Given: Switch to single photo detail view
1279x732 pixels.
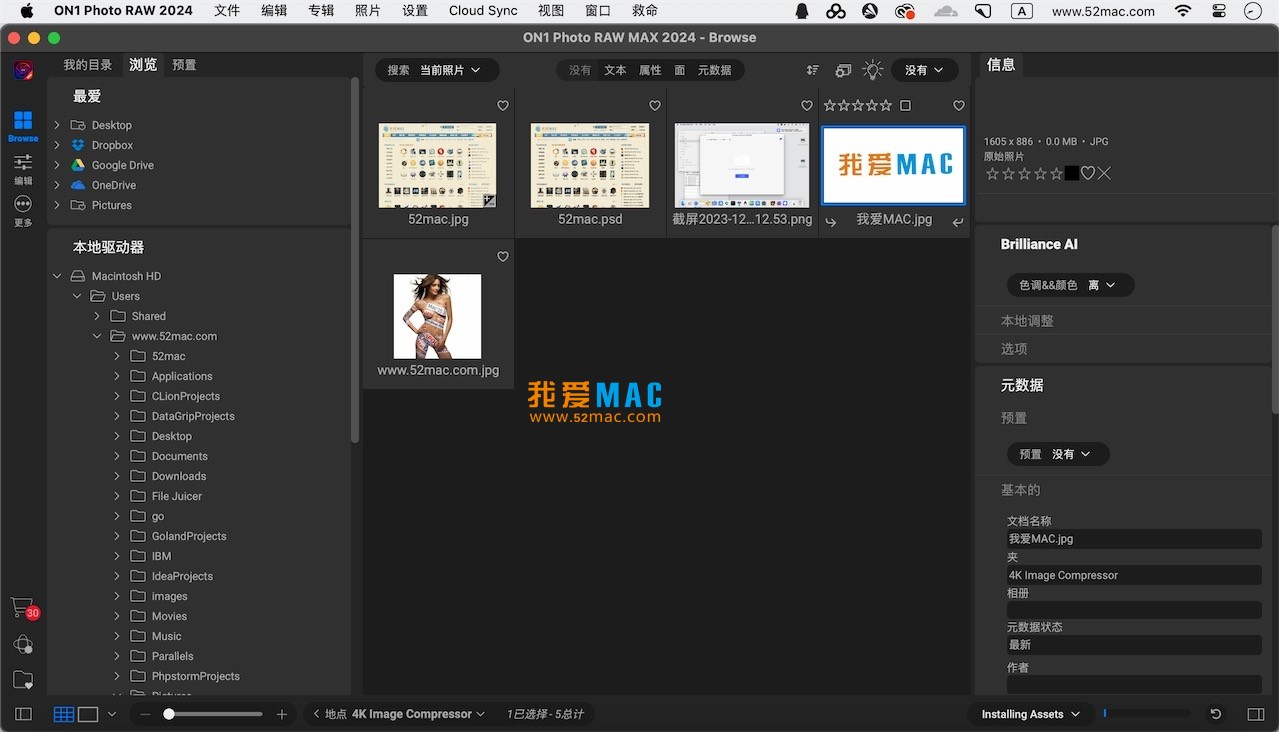Looking at the screenshot, I should coord(88,714).
